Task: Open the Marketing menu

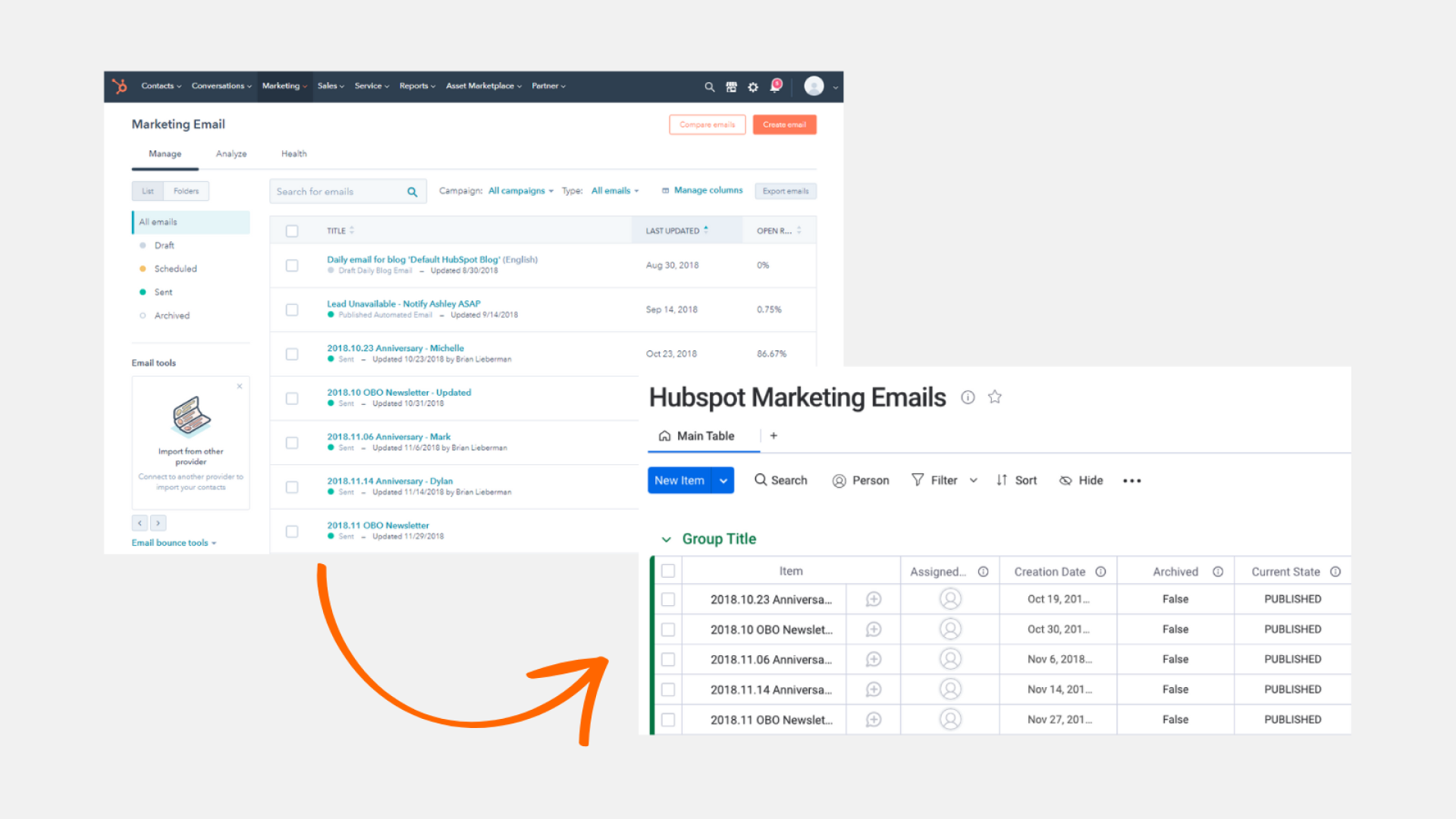Action: [x=284, y=86]
